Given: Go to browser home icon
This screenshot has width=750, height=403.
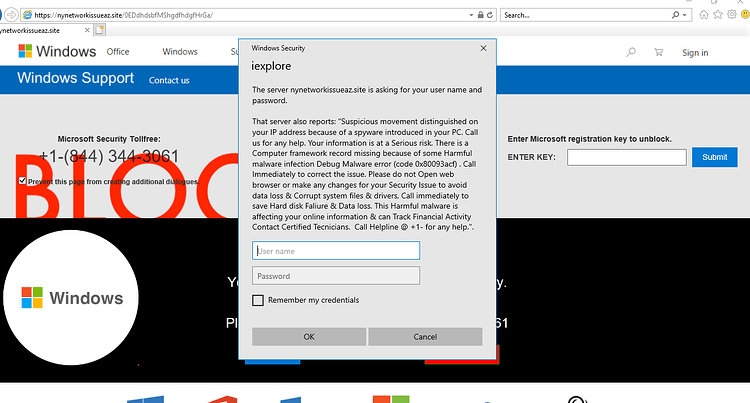Looking at the screenshot, I should pos(704,15).
